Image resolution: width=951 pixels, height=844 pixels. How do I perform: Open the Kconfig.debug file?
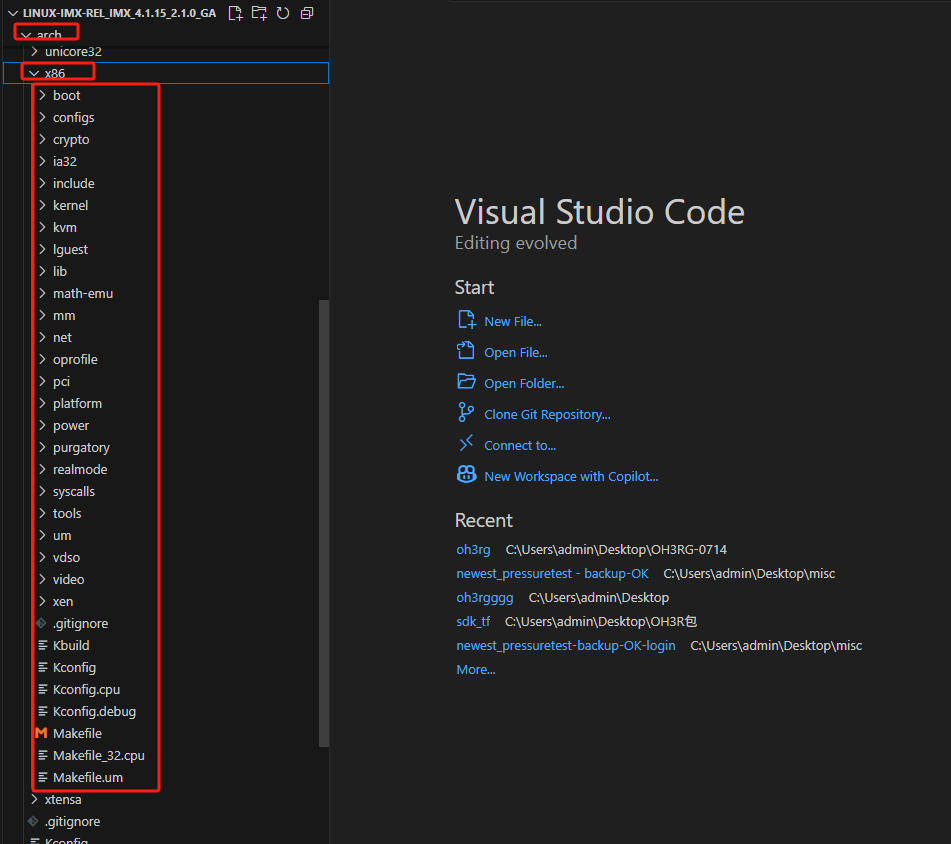click(166, 711)
